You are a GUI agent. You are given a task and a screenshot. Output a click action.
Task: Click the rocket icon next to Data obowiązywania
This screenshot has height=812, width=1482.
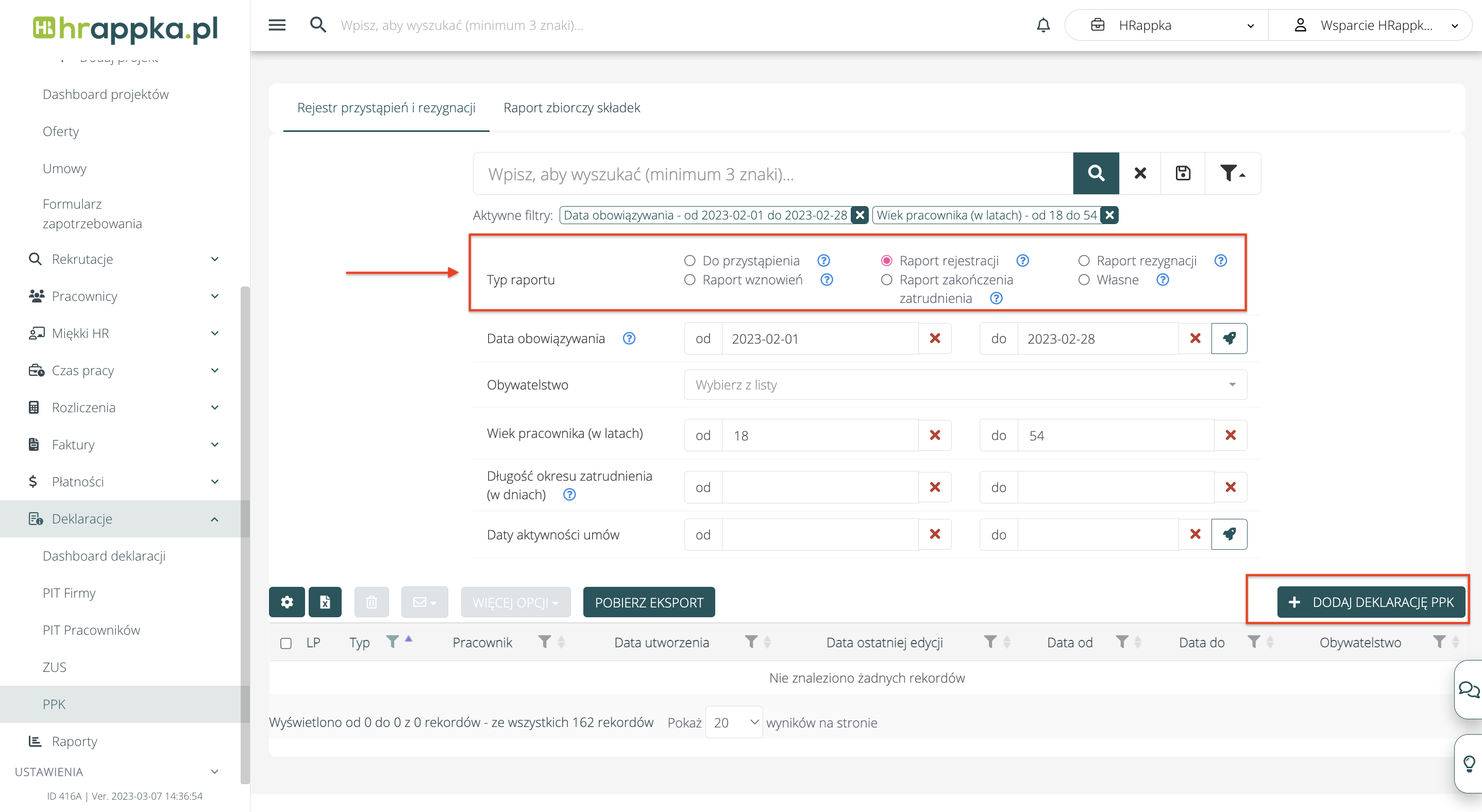coord(1229,338)
